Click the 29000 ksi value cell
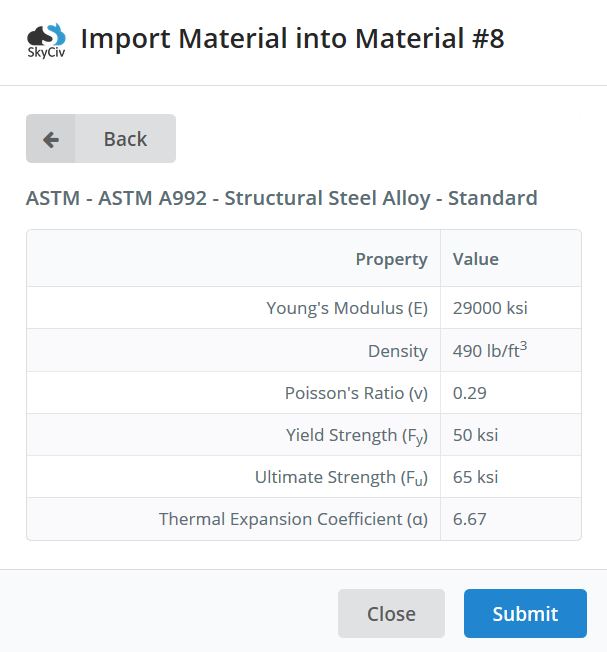The image size is (607, 652). (x=490, y=308)
